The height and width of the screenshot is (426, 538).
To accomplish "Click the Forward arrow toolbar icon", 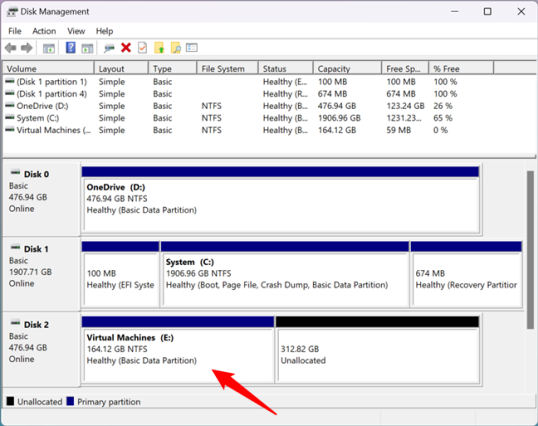I will [27, 48].
